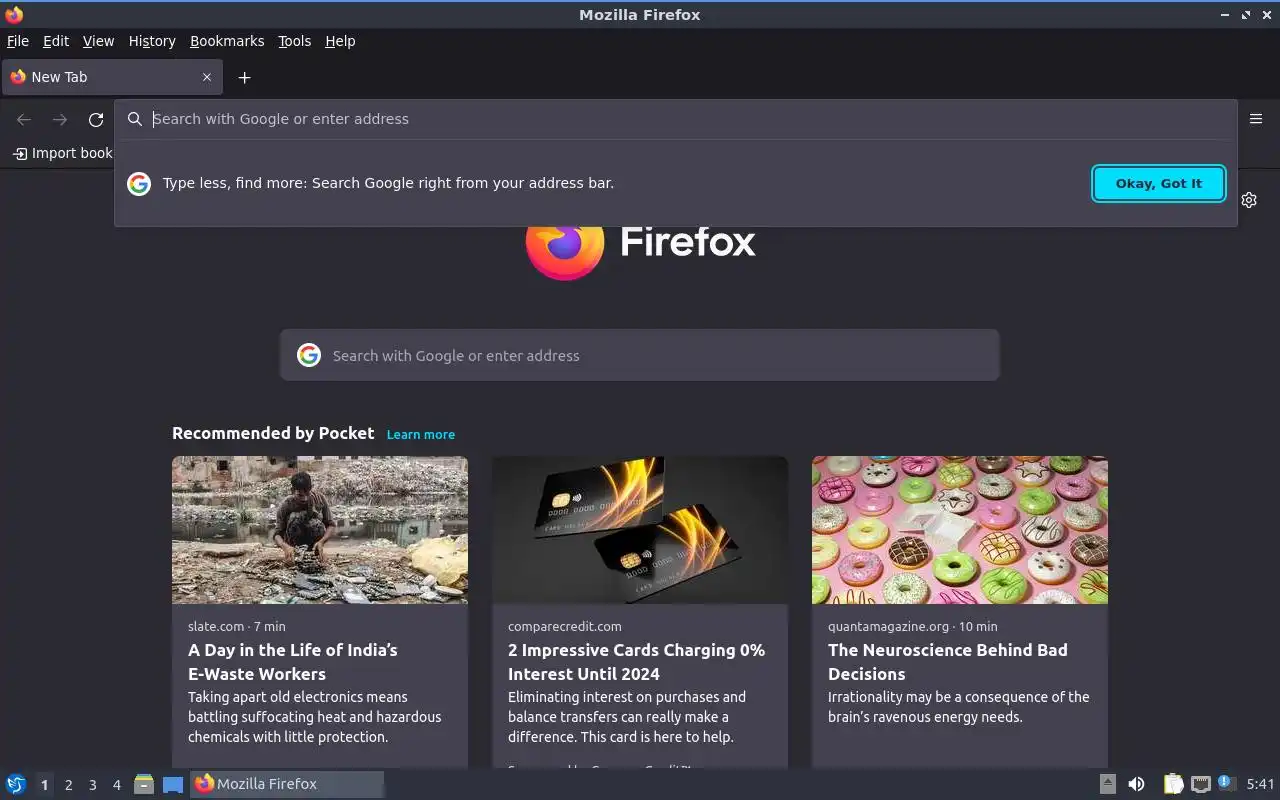Click the notification tray icon with badge

click(x=1226, y=783)
